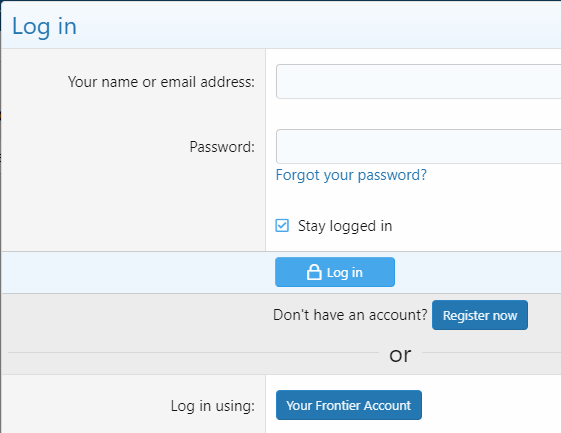Focus the name or email address field
The image size is (561, 433).
(418, 82)
